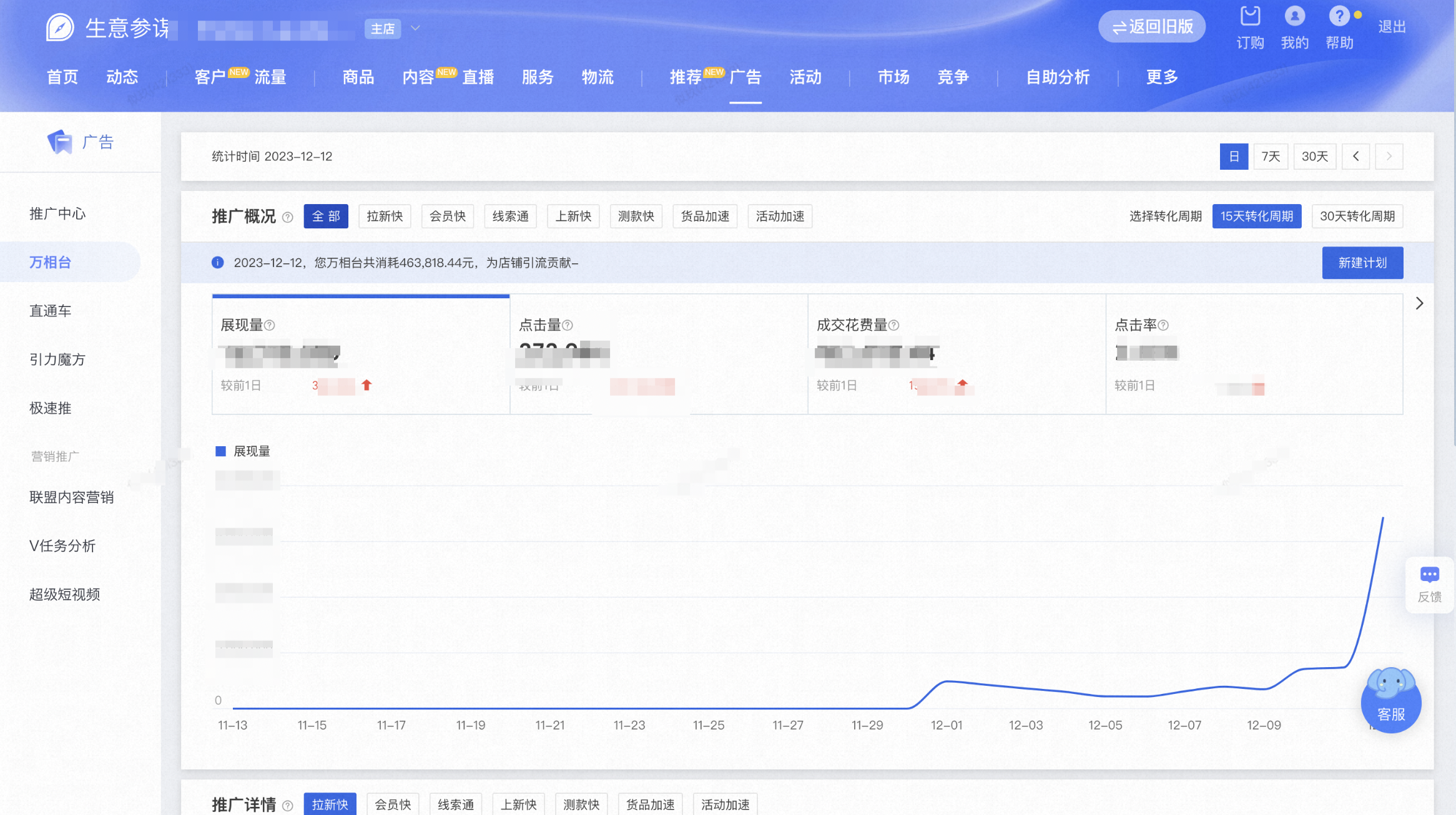
Task: Toggle the 展现量 blue legend swatch
Action: click(x=220, y=451)
